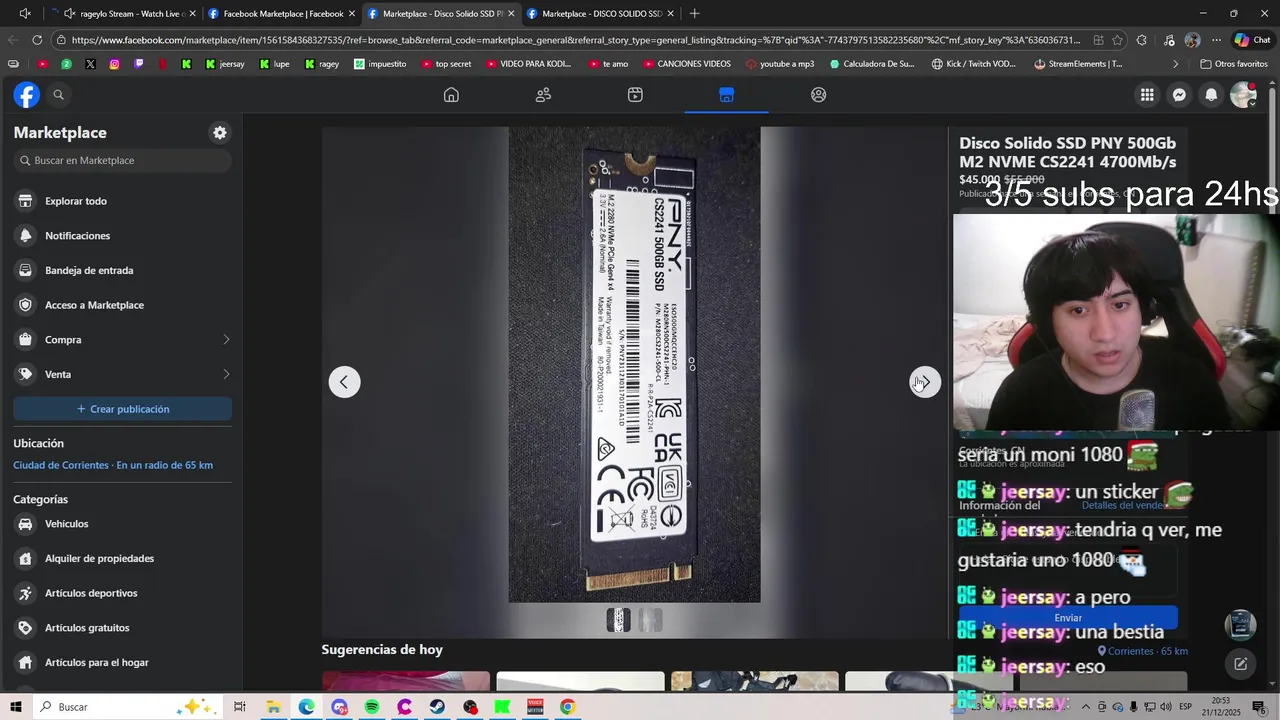Image resolution: width=1280 pixels, height=720 pixels.
Task: Expand the Compra submenu
Action: click(226, 340)
